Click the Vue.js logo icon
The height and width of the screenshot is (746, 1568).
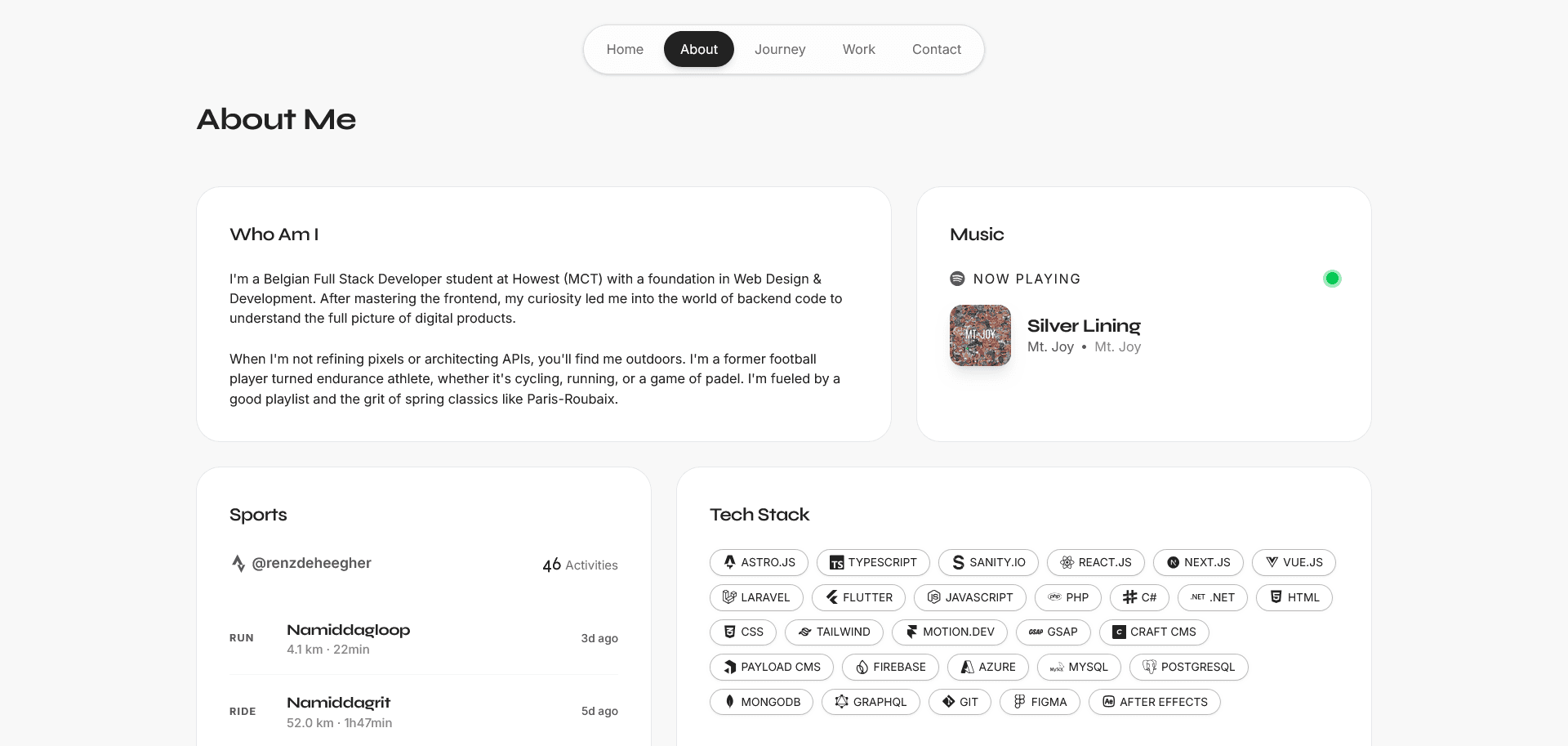[x=1272, y=562]
